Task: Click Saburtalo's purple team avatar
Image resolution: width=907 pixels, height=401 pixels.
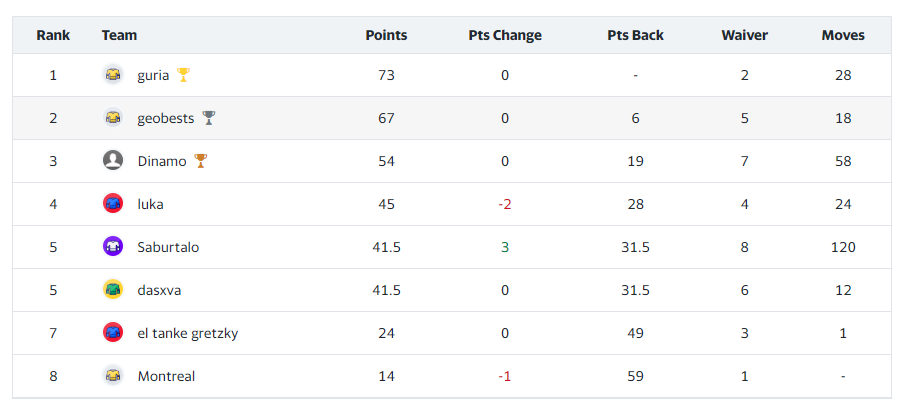Action: pos(113,247)
